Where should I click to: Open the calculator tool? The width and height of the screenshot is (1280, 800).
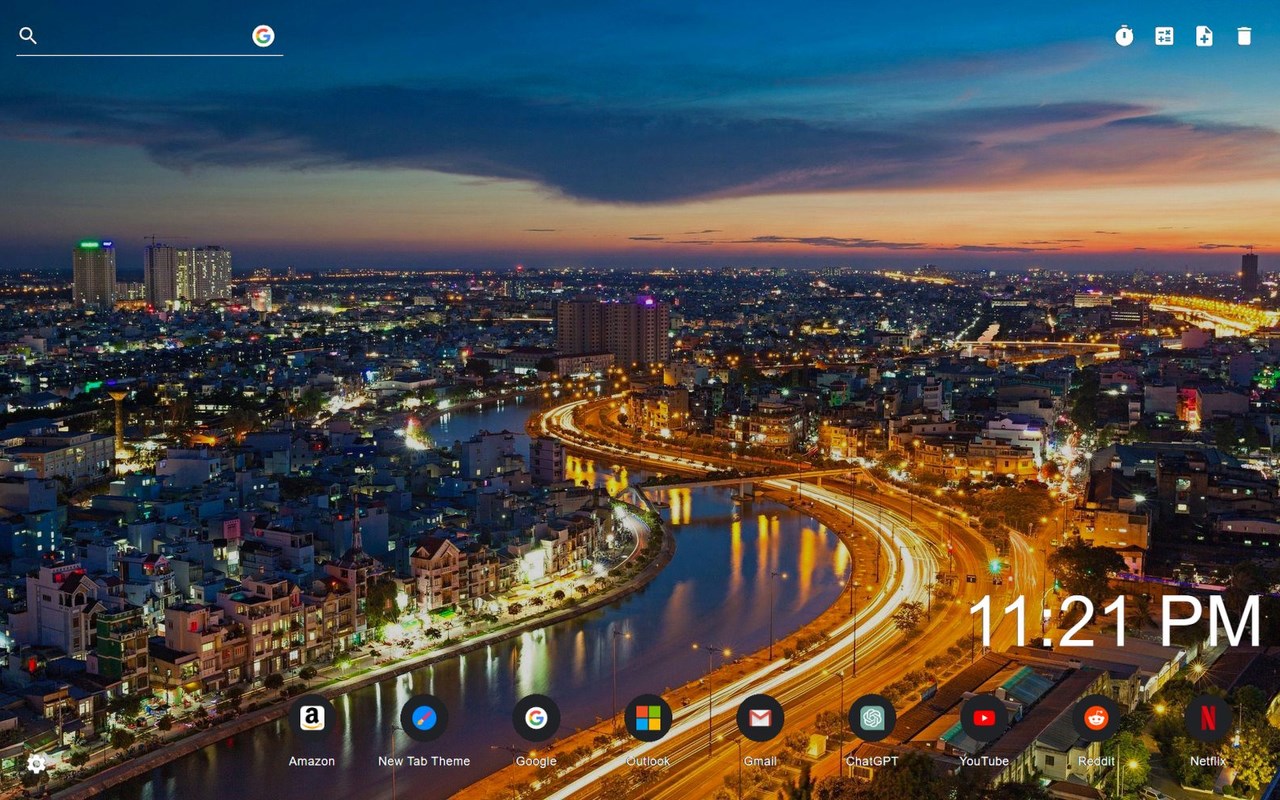tap(1164, 36)
